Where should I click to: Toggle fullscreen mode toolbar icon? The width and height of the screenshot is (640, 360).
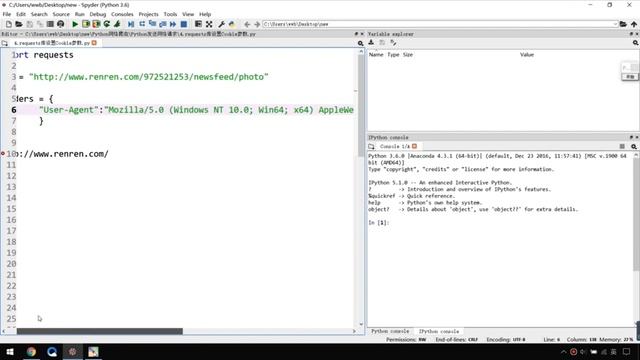click(209, 24)
